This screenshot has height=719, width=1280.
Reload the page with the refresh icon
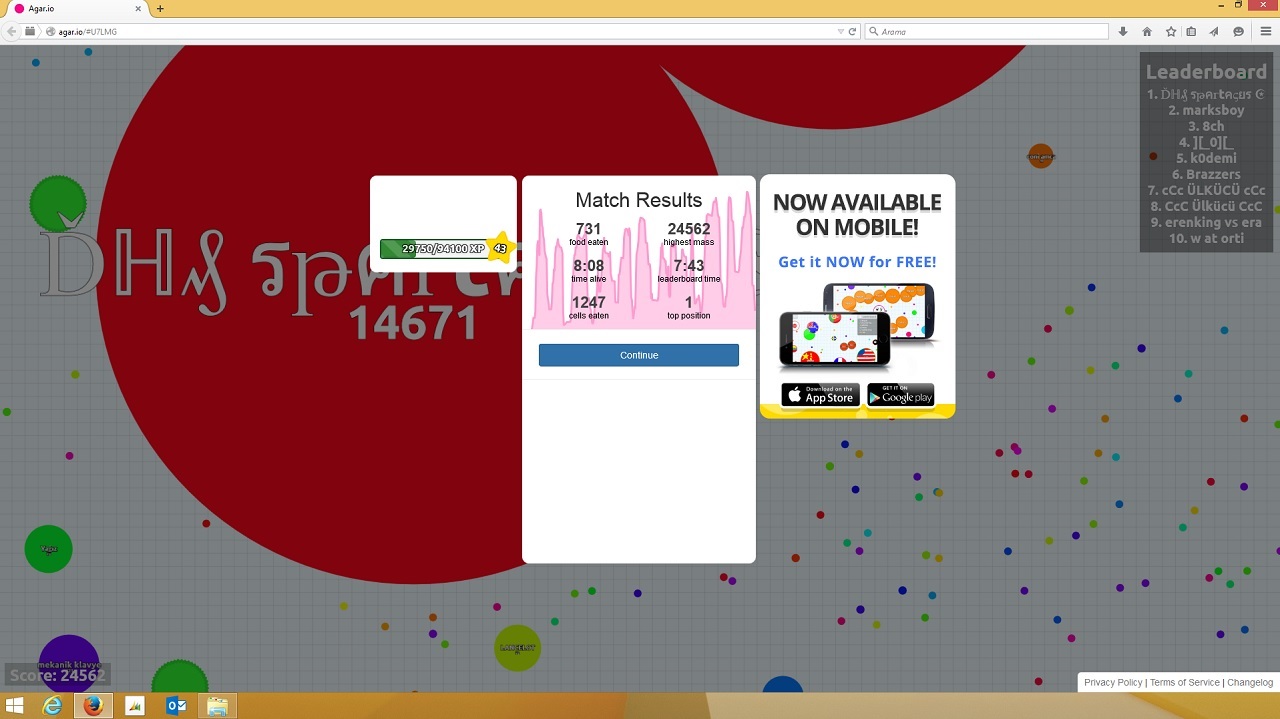[x=852, y=31]
